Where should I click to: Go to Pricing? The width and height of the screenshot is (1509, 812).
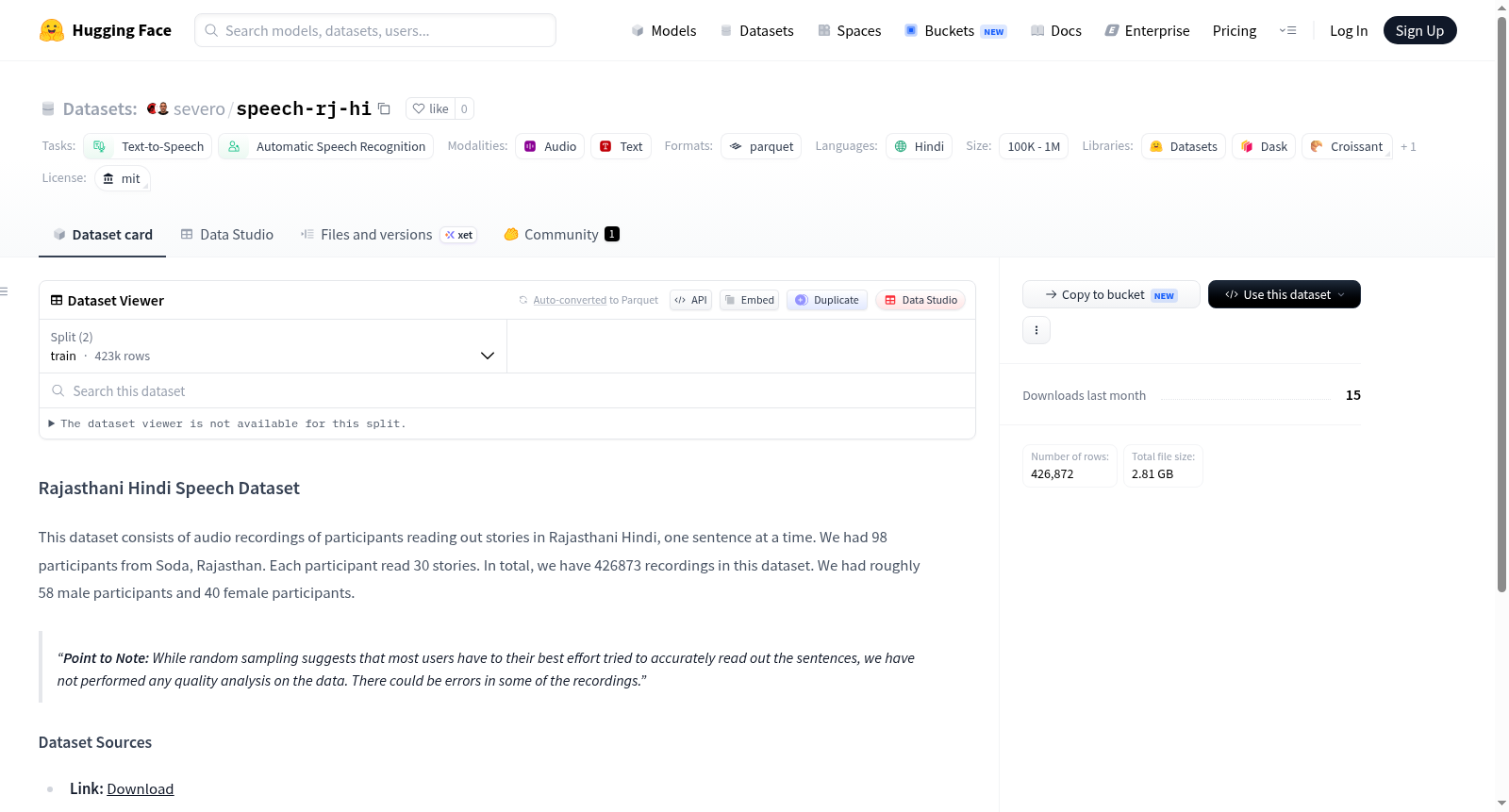(x=1235, y=30)
